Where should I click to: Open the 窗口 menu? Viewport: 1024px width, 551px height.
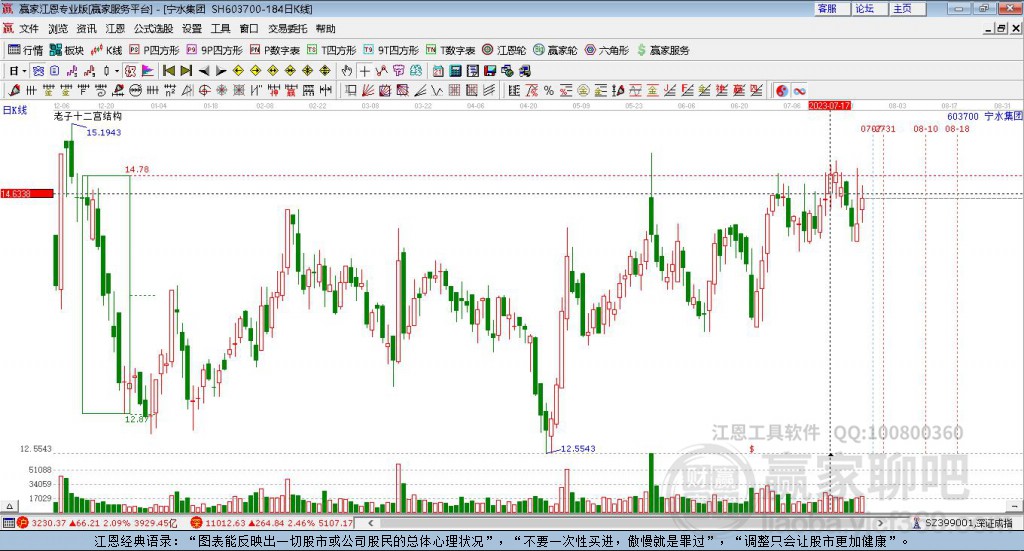click(x=249, y=29)
